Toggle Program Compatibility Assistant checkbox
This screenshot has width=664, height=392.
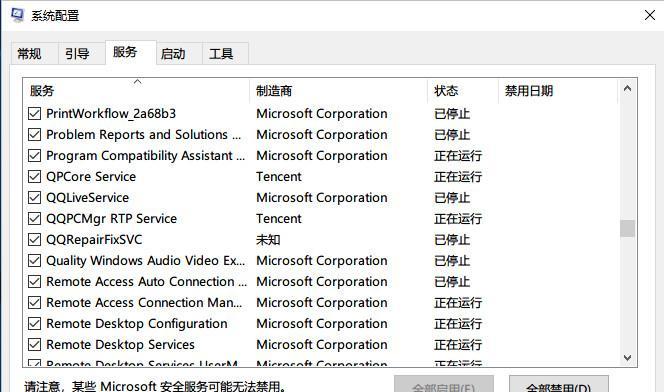[34, 155]
